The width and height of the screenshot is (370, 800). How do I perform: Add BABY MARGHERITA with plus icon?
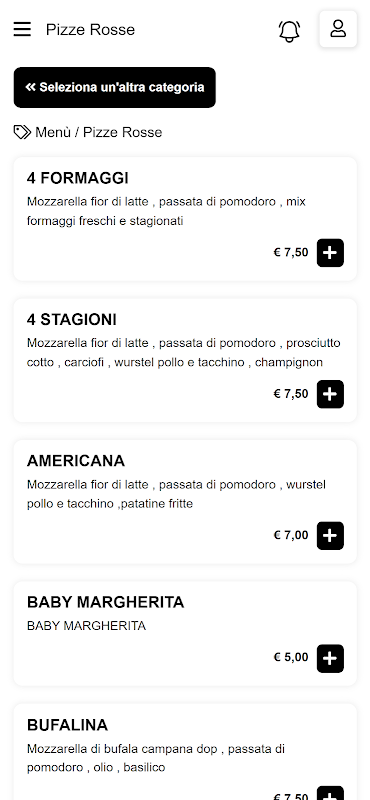click(330, 659)
